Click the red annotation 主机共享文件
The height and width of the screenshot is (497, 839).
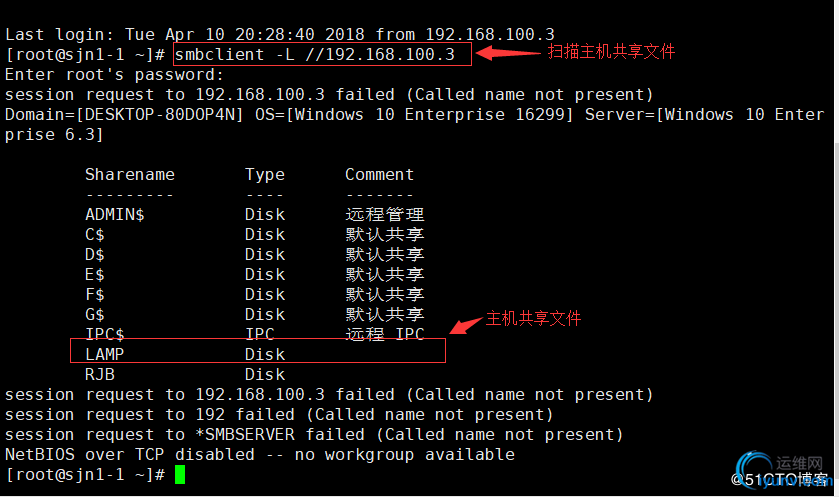click(x=533, y=318)
